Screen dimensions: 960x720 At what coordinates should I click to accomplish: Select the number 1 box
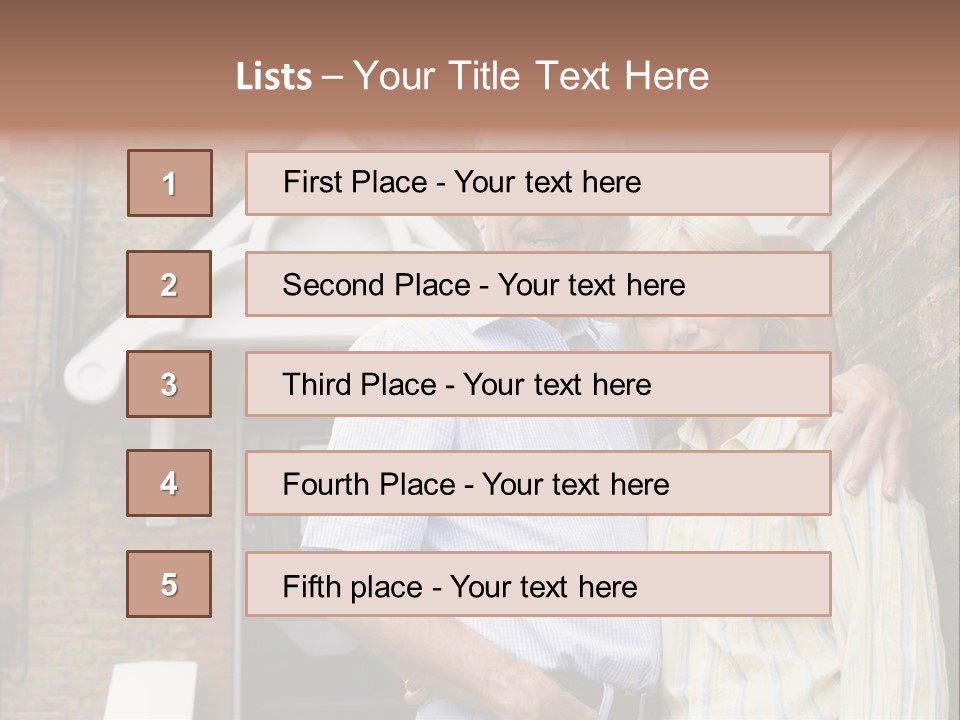pos(170,183)
